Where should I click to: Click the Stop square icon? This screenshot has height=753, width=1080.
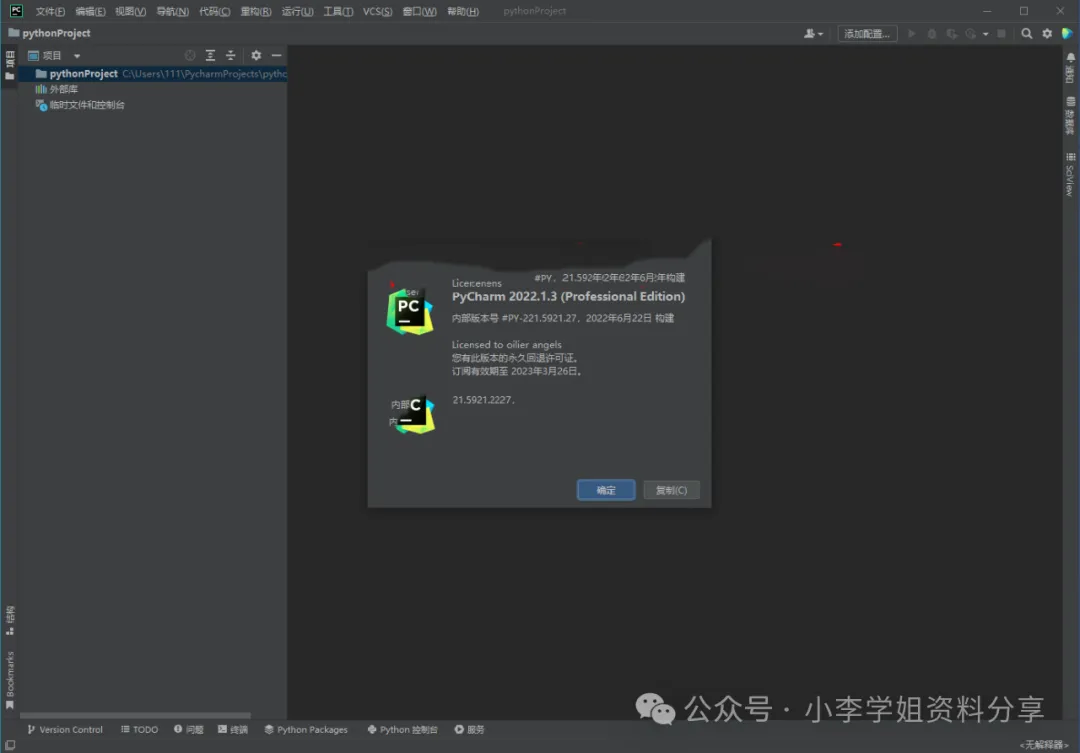point(1001,33)
